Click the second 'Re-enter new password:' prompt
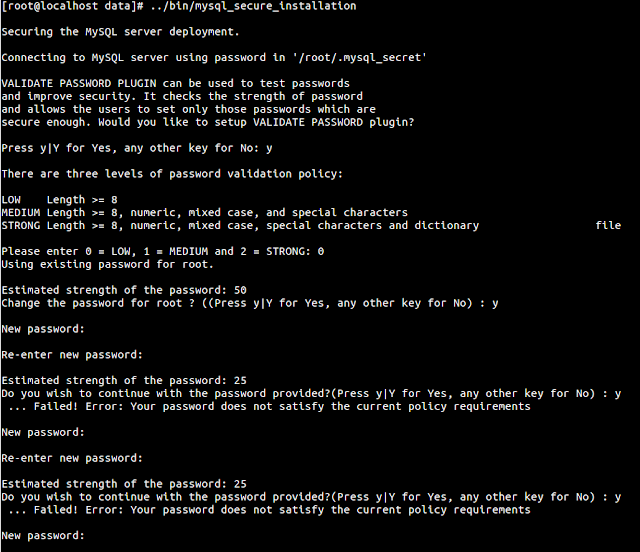The image size is (640, 552). coord(72,459)
